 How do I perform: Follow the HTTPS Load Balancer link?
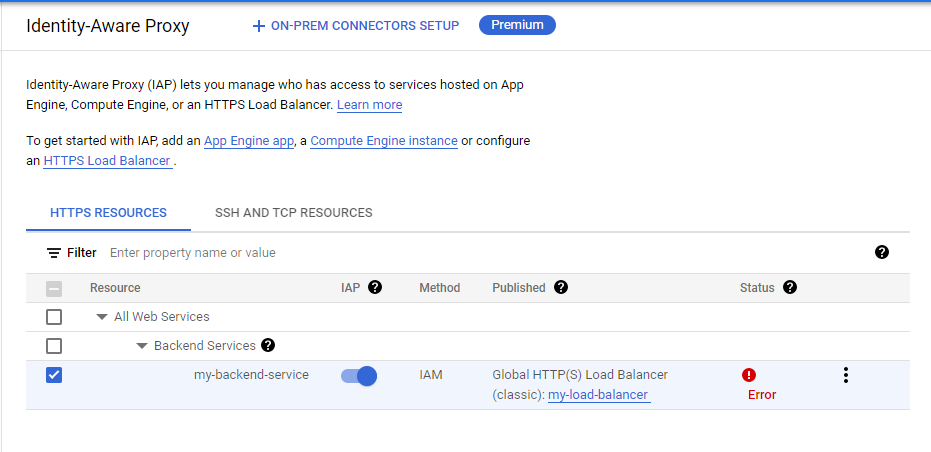pyautogui.click(x=108, y=161)
